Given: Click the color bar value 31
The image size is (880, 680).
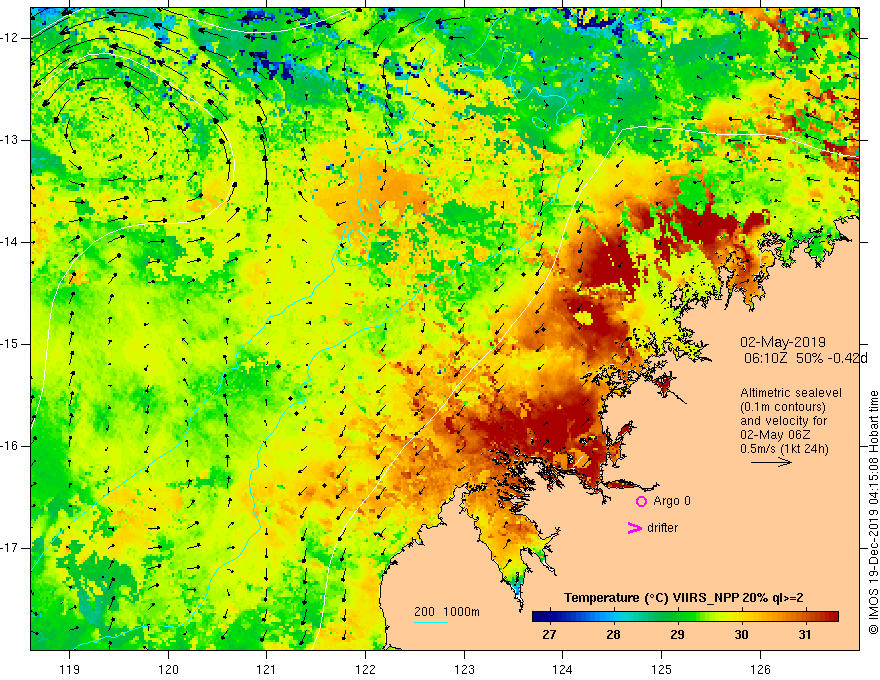Looking at the screenshot, I should 805,635.
